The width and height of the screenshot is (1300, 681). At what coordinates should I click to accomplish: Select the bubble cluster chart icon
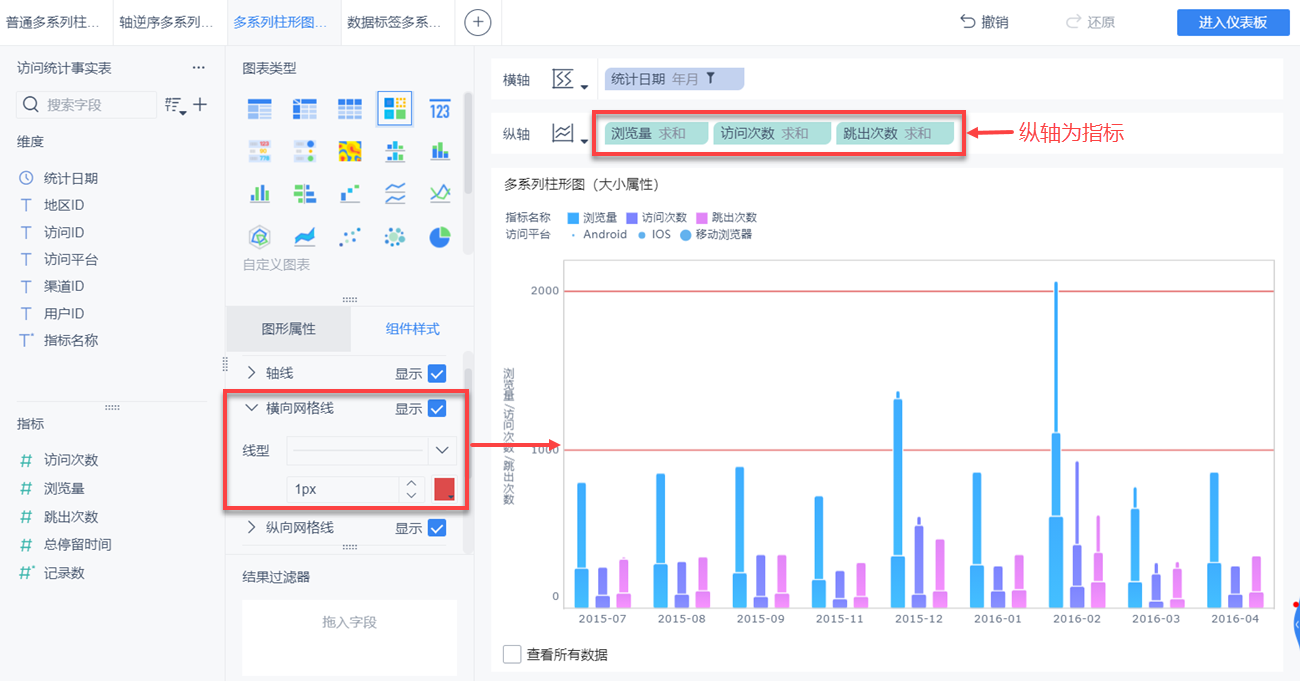tap(395, 237)
